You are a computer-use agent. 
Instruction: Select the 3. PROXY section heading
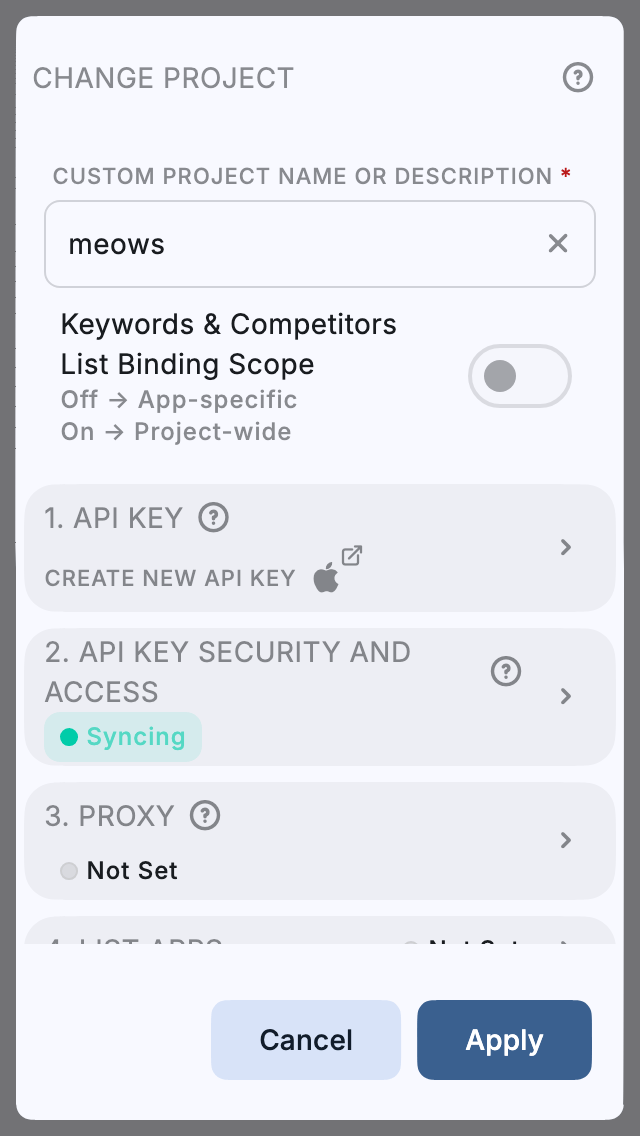tap(110, 816)
